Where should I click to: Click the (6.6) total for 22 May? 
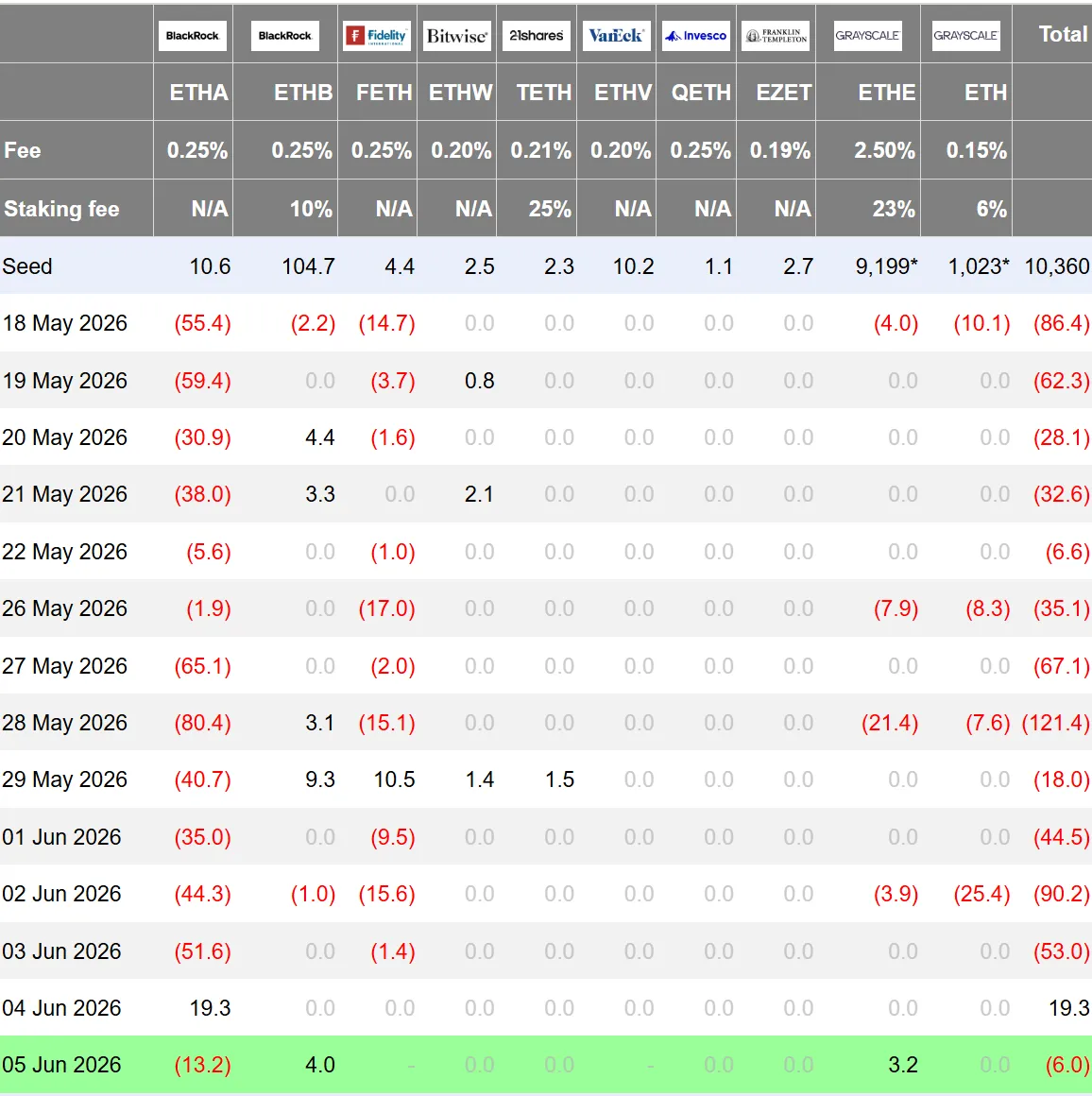(x=1067, y=552)
